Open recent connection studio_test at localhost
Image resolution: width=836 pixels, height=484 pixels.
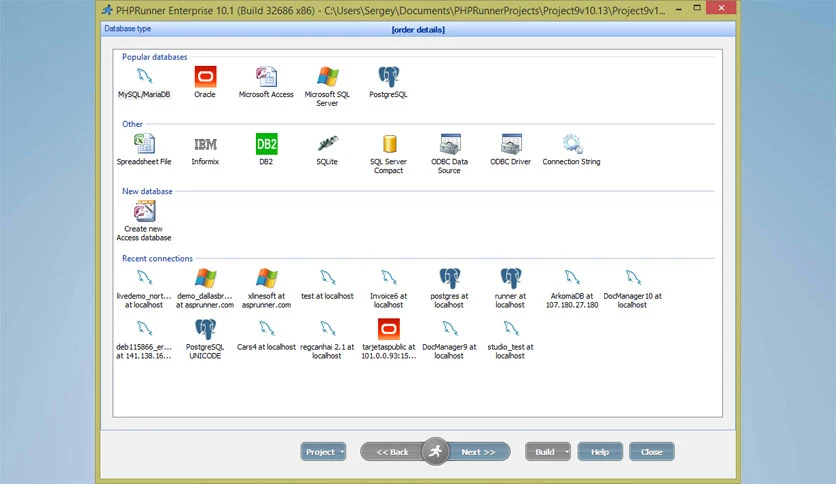pos(510,340)
